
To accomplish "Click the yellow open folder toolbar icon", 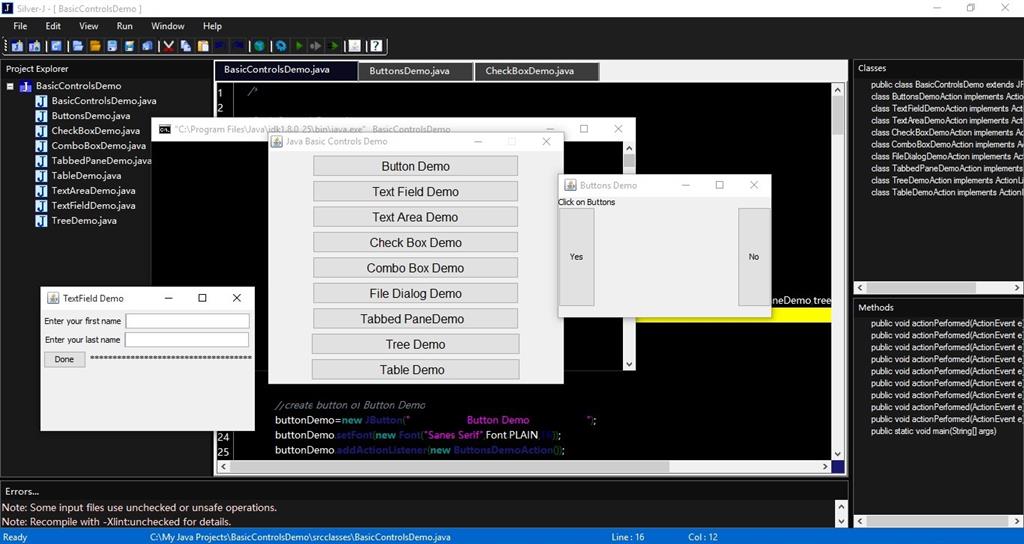I will pyautogui.click(x=95, y=46).
